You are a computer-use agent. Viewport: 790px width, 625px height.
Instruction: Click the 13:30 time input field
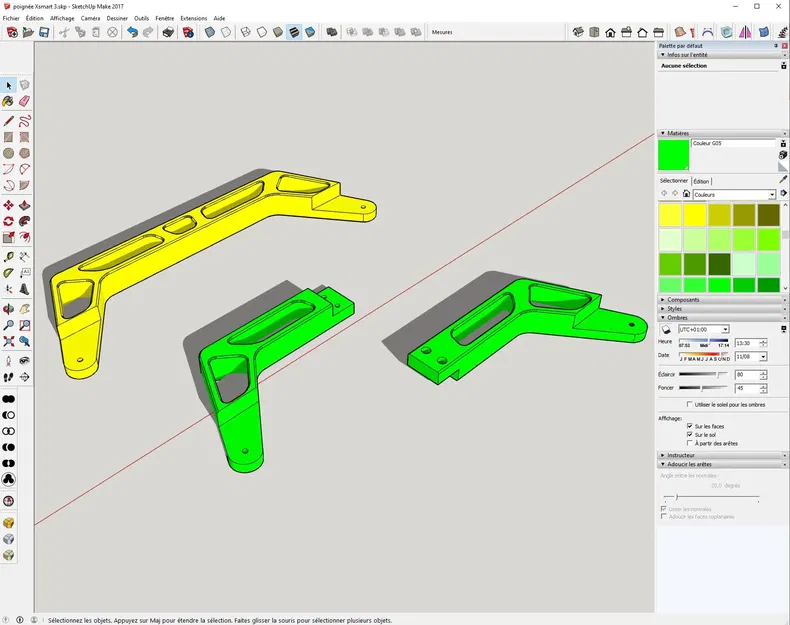coord(747,343)
